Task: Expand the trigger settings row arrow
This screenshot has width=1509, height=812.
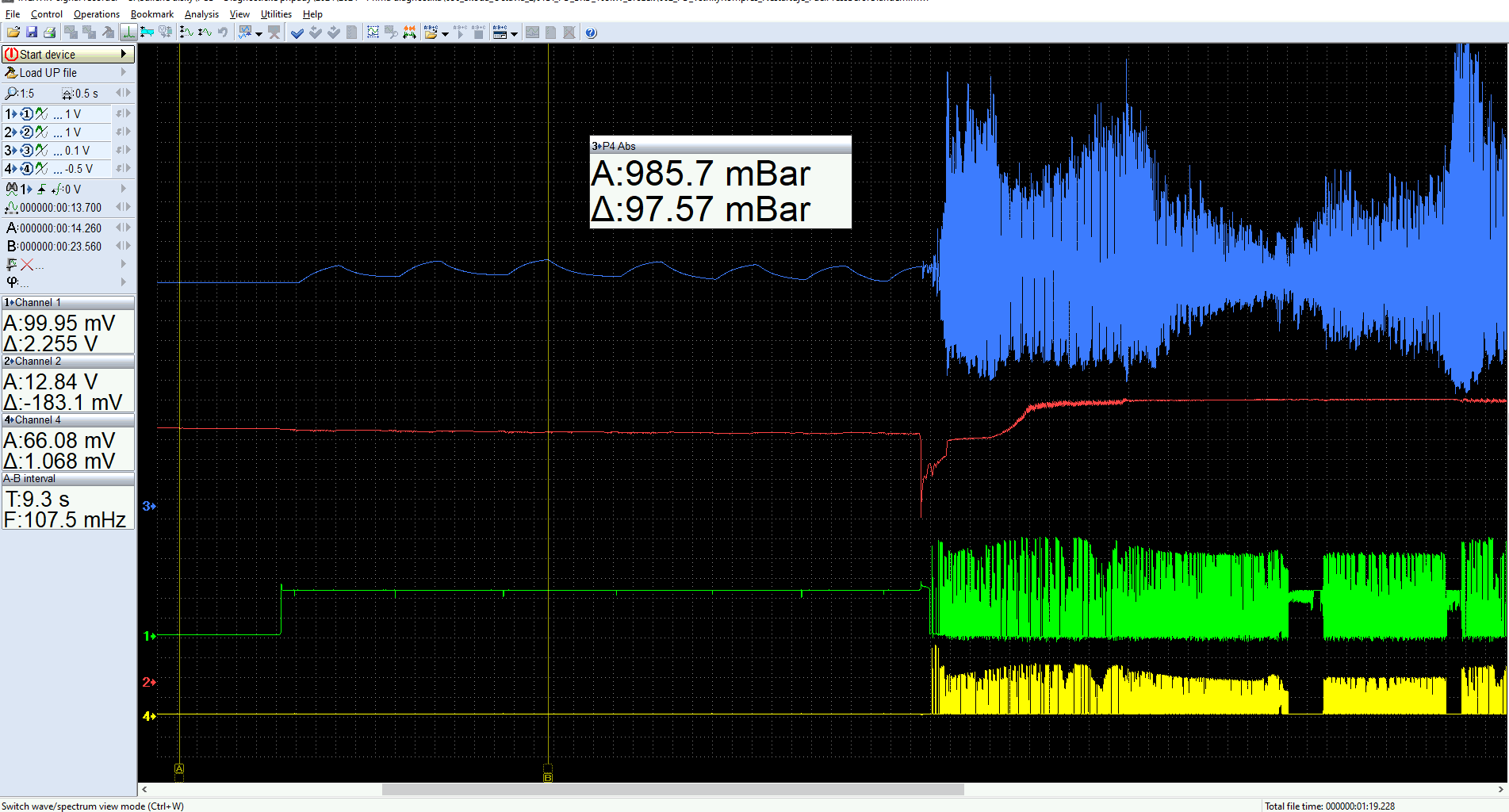Action: tap(124, 189)
